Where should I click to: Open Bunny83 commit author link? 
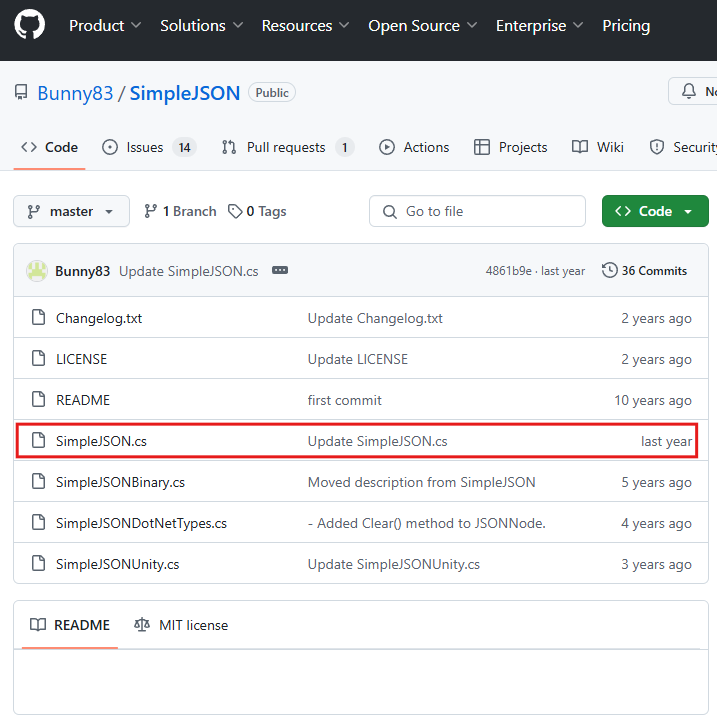(83, 271)
